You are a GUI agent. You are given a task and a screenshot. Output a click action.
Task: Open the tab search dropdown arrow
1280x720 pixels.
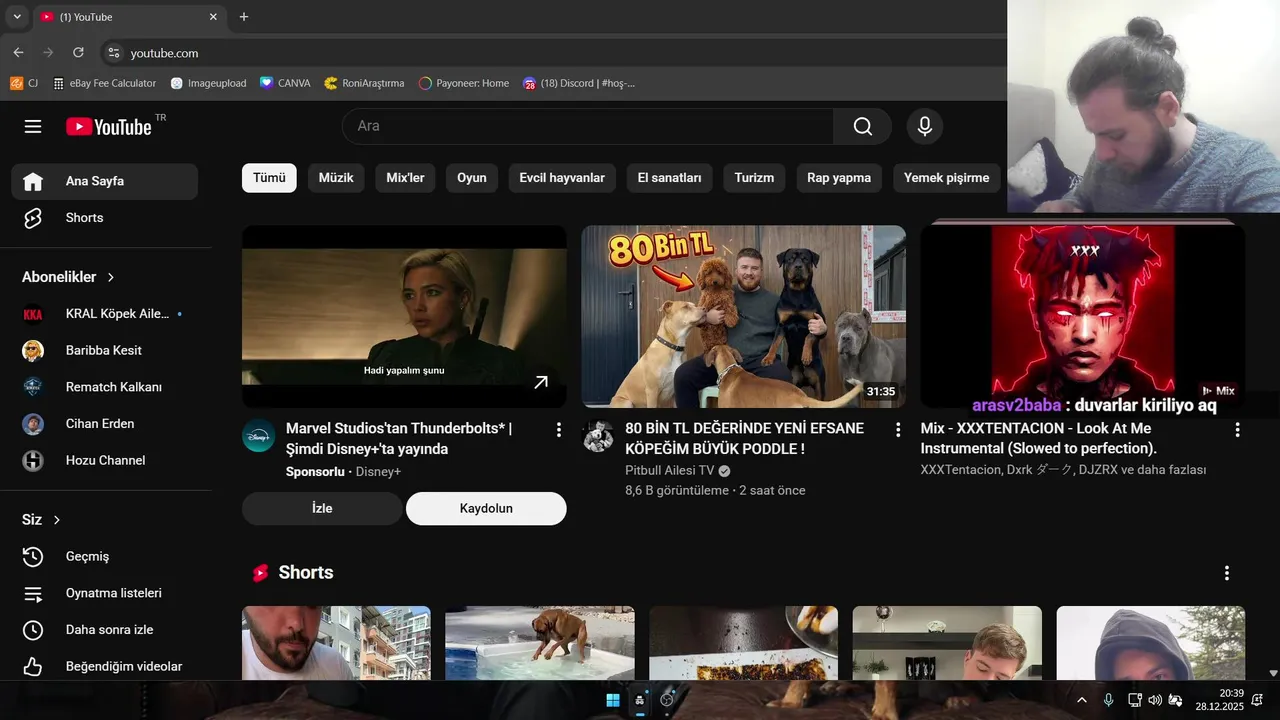pos(17,17)
